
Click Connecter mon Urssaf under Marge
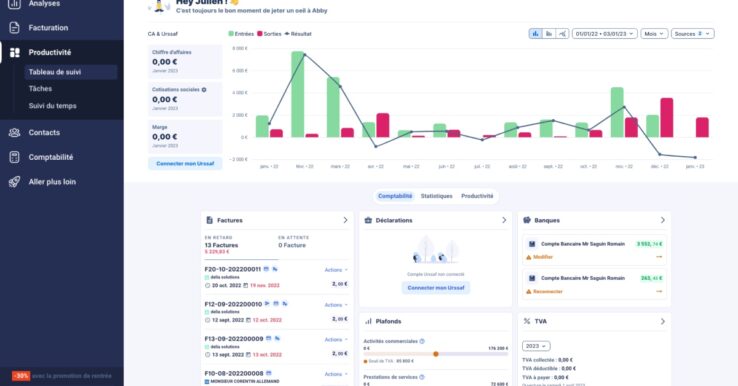pyautogui.click(x=185, y=163)
